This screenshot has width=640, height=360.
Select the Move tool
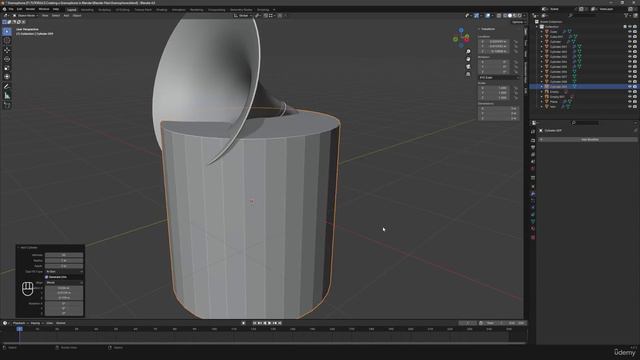(x=7, y=50)
